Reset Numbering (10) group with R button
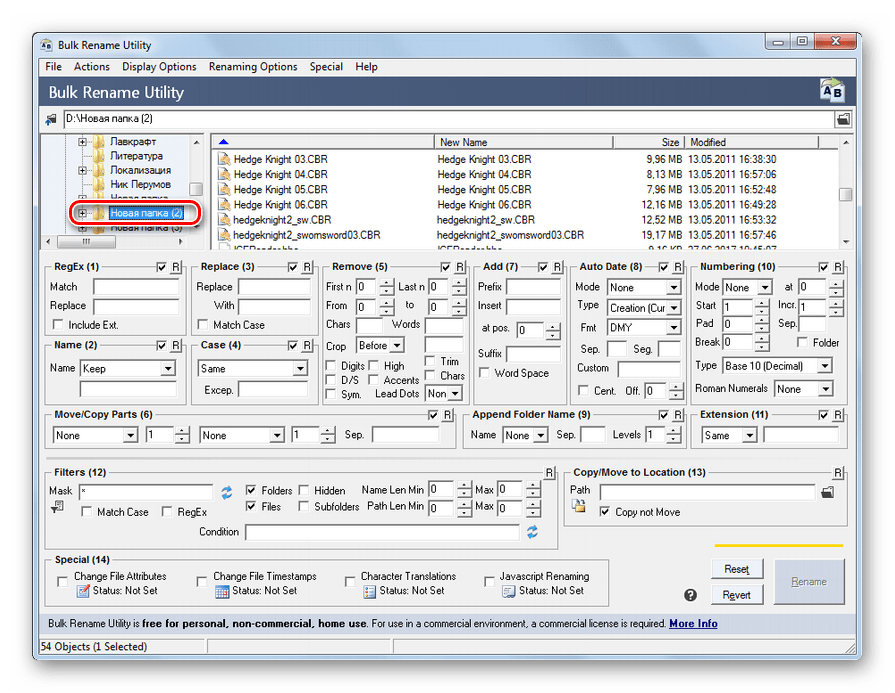Screen dimensions: 895x693 tap(838, 267)
